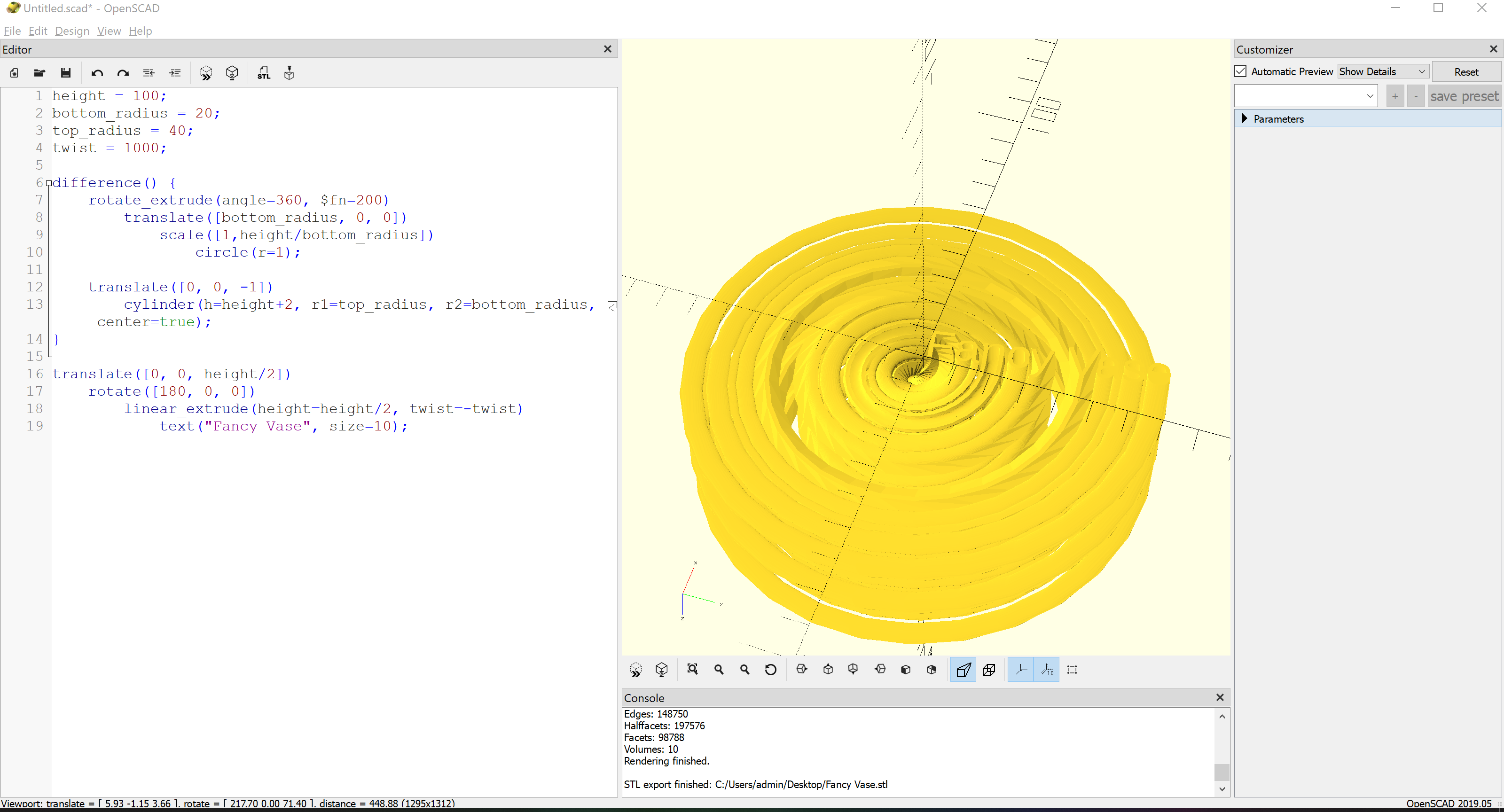The image size is (1504, 812).
Task: Click the Render icon in editor toolbar
Action: pos(232,73)
